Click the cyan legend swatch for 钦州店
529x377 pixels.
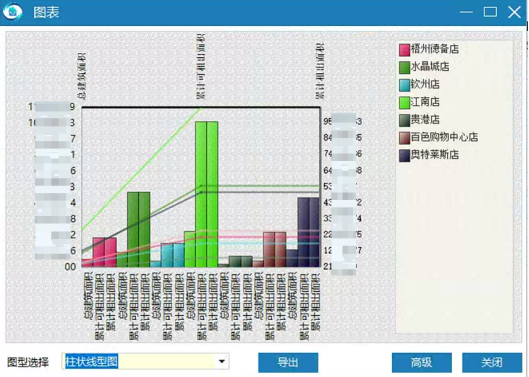point(404,85)
